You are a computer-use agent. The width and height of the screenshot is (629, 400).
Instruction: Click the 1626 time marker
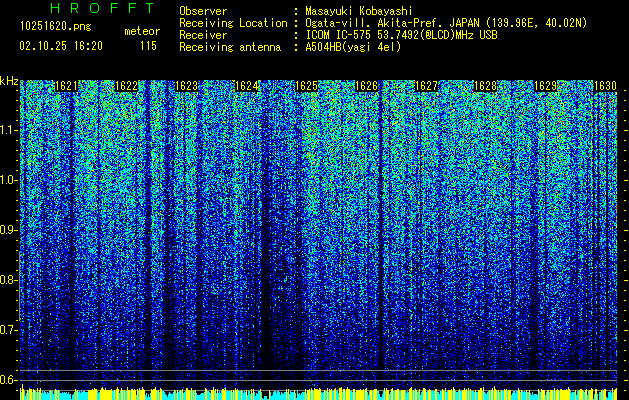coord(366,86)
